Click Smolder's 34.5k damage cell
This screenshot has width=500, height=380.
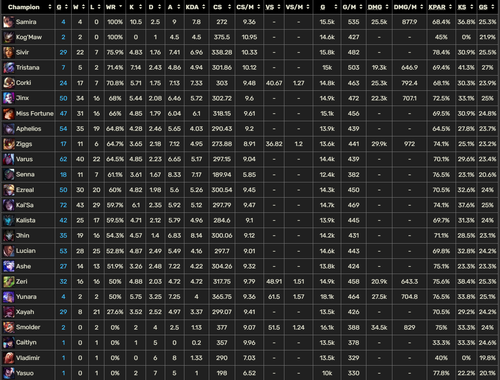click(379, 327)
